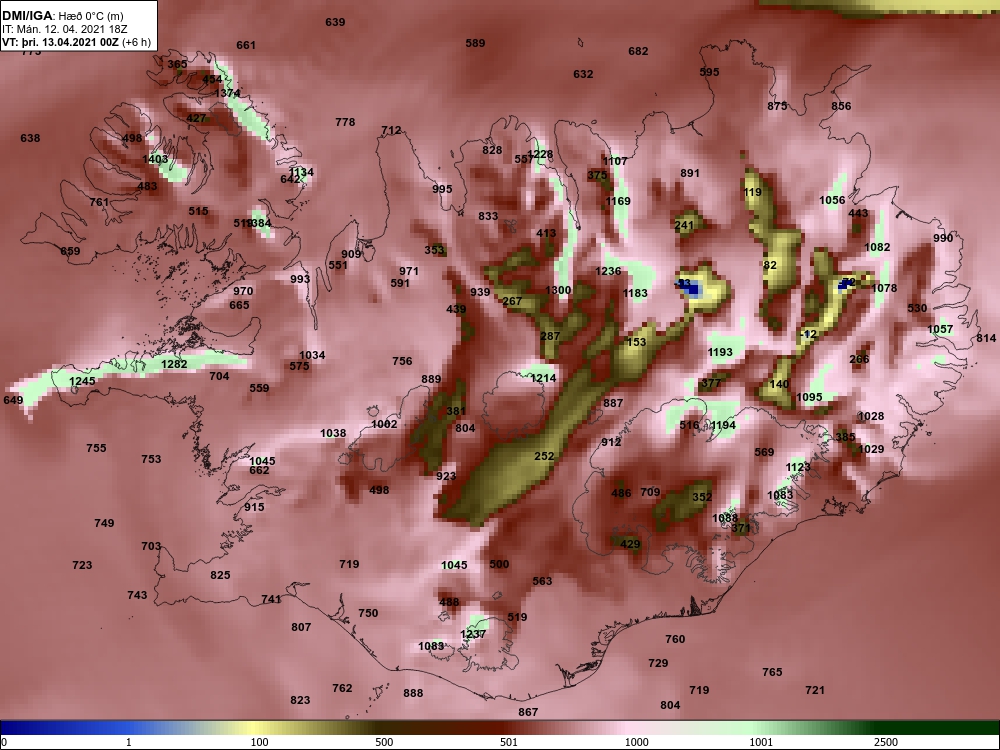
Task: Click the map value 828
Action: pos(492,151)
